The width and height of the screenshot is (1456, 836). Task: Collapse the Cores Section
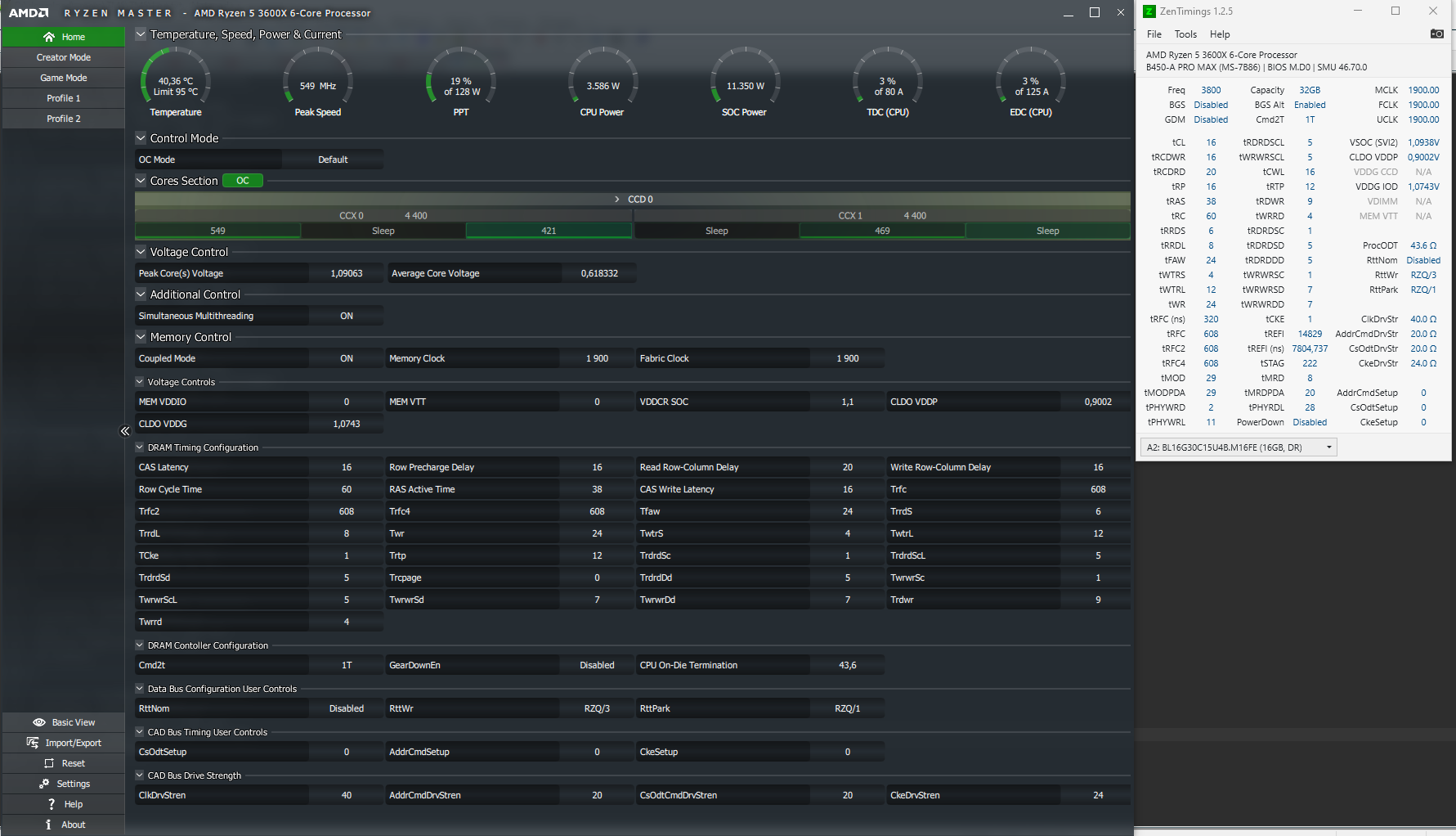pyautogui.click(x=141, y=181)
